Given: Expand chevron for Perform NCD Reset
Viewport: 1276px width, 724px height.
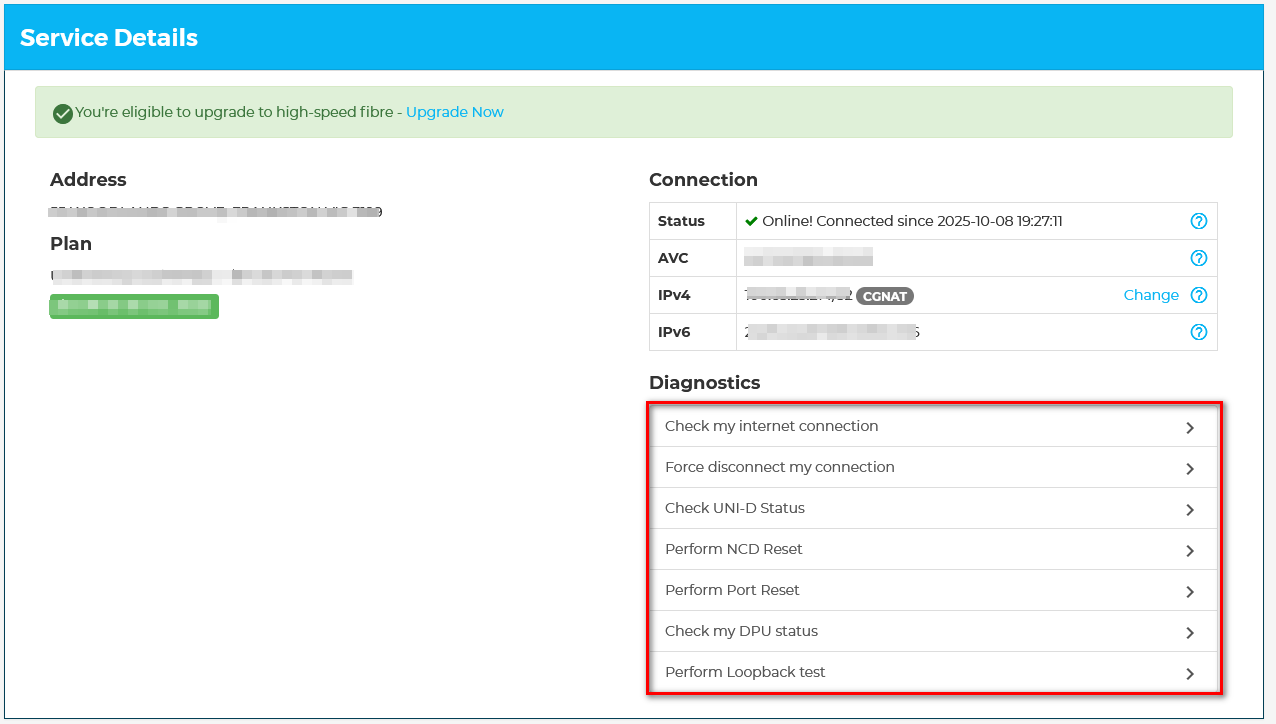Looking at the screenshot, I should [1190, 550].
